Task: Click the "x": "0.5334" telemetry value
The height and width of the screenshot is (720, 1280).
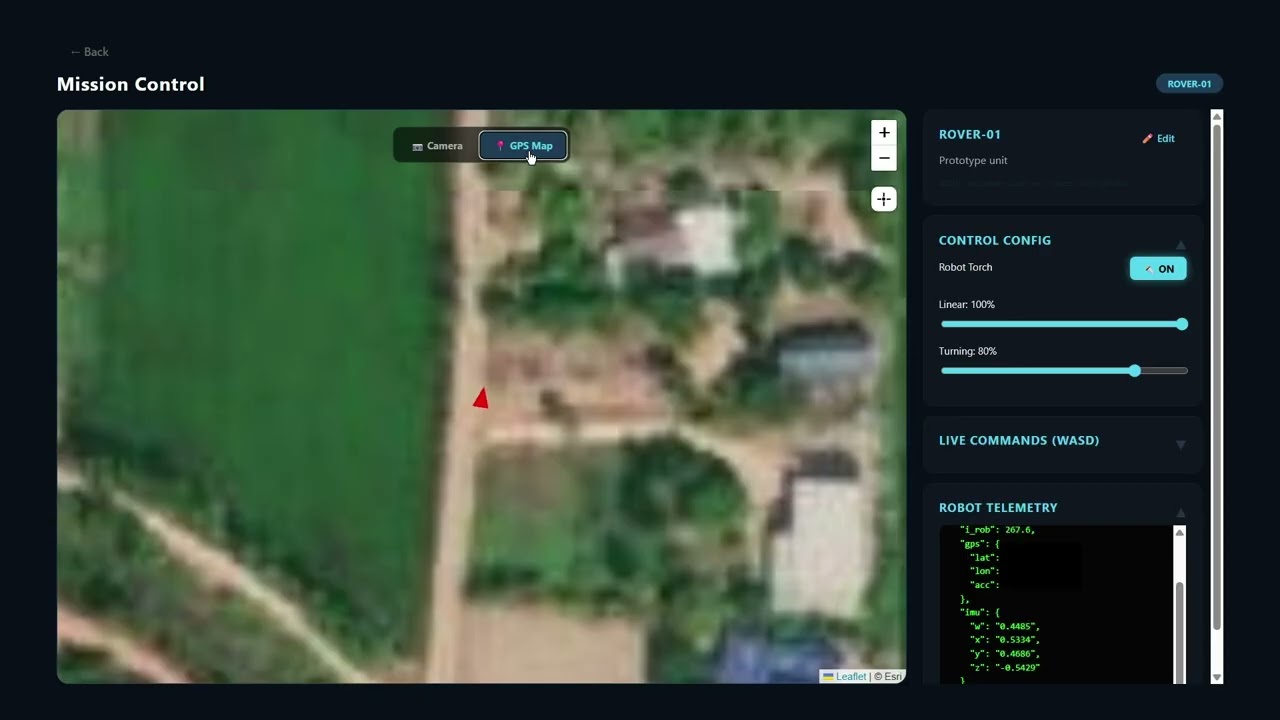Action: [1005, 640]
